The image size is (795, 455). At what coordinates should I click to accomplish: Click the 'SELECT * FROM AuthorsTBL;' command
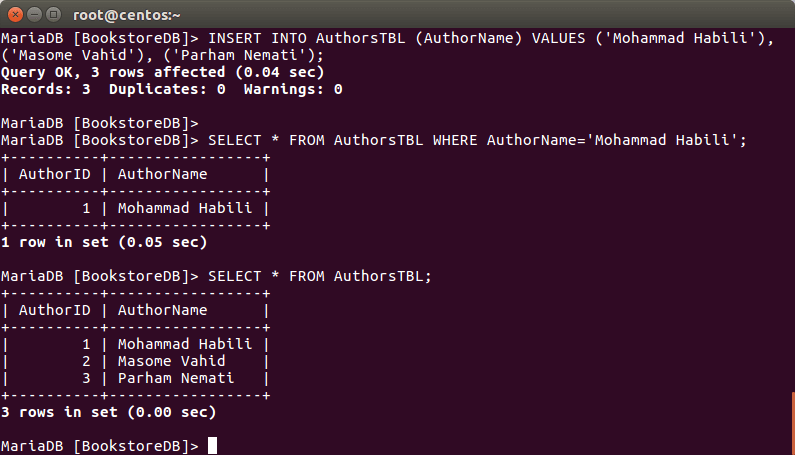tap(320, 276)
